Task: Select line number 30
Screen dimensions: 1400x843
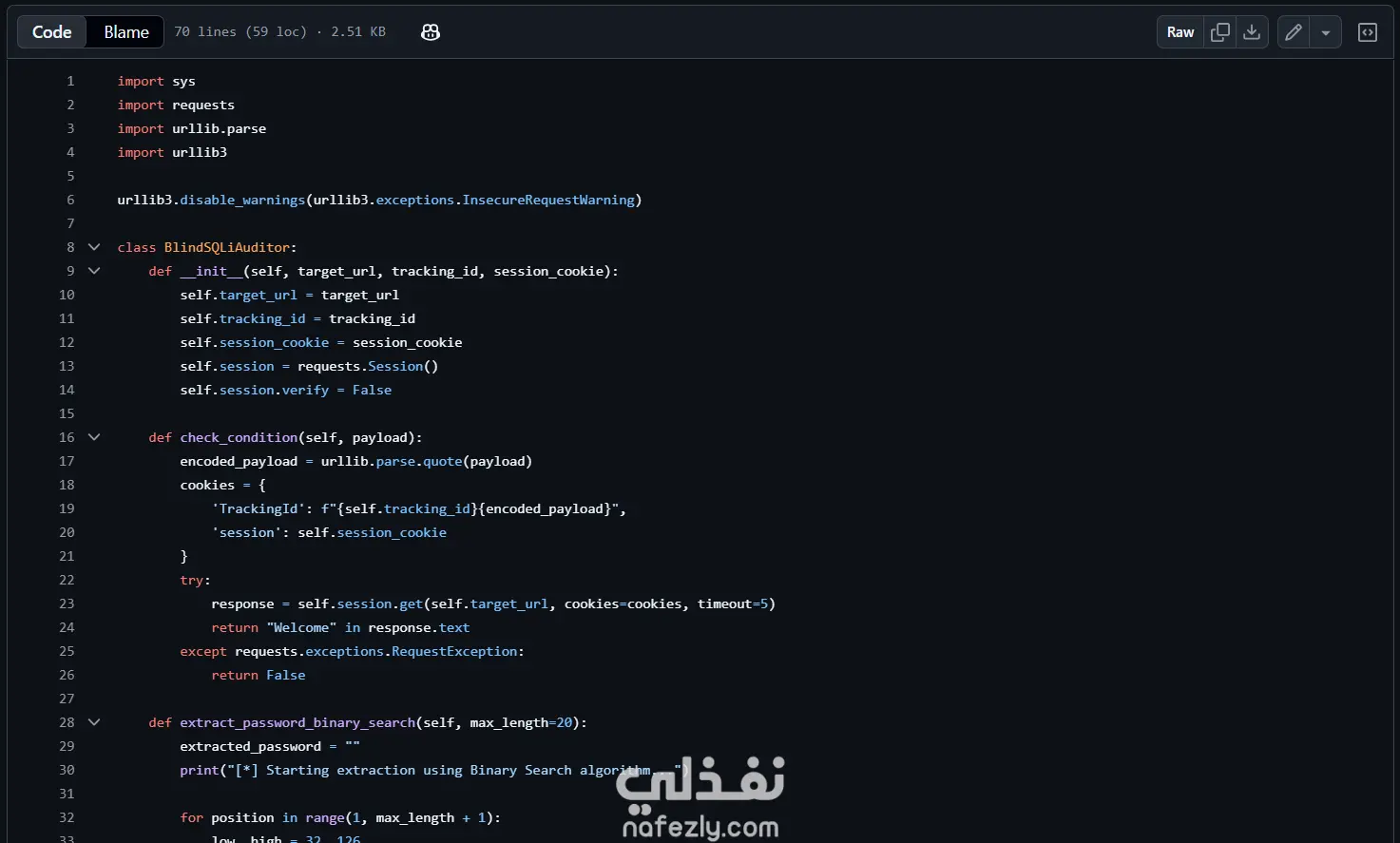Action: pyautogui.click(x=67, y=770)
